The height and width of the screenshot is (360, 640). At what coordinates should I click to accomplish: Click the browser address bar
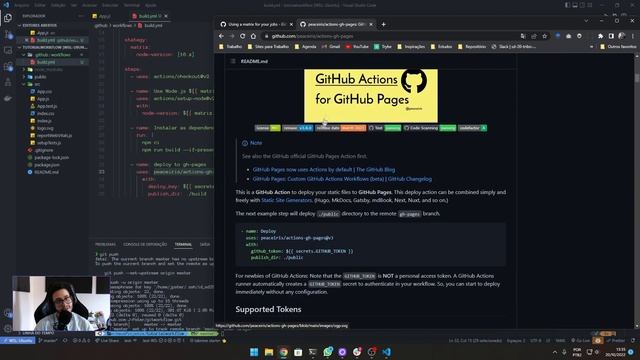pos(392,36)
